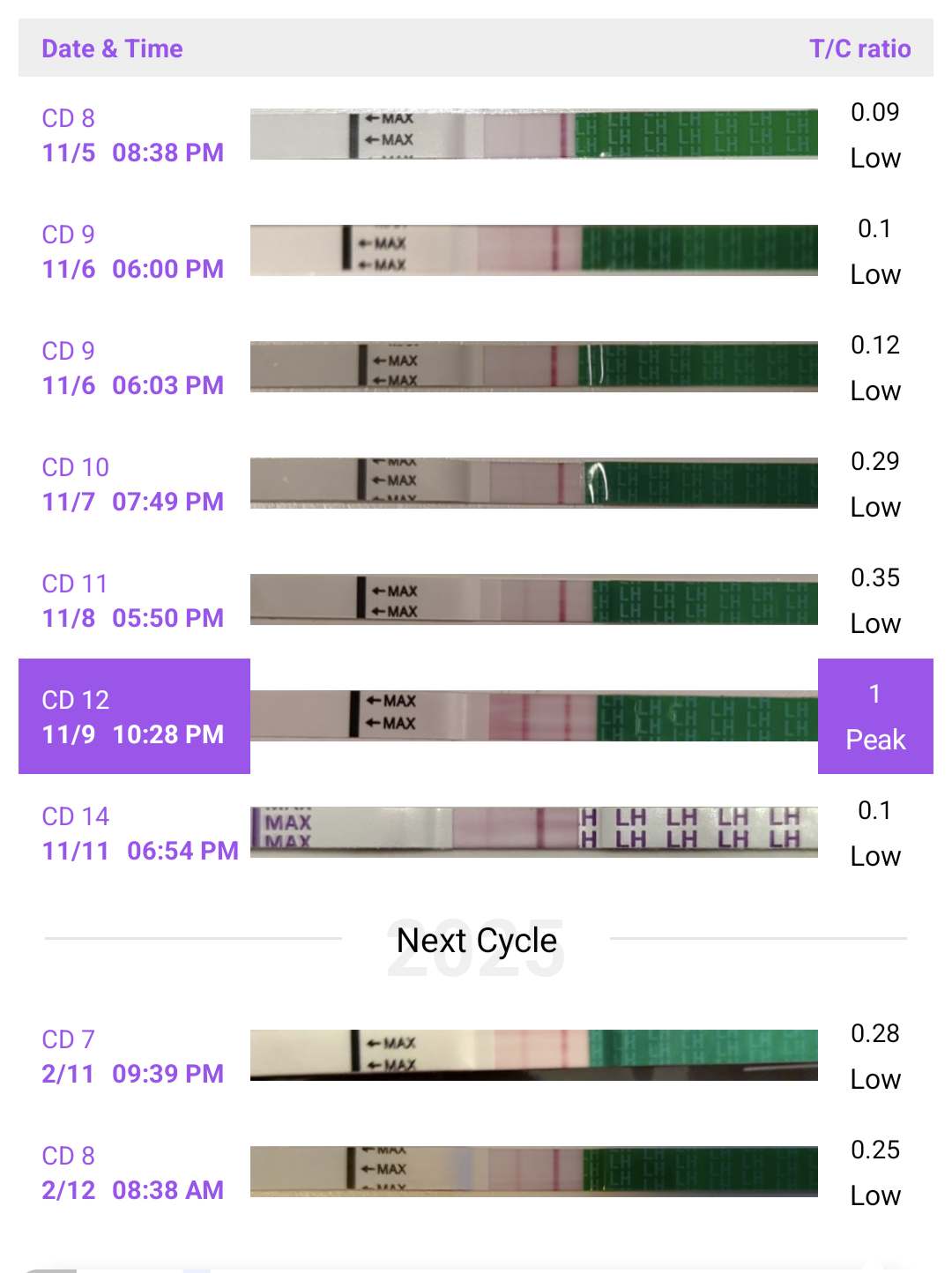Open the CD 12 peak test strip image
Screen dimensions: 952x1273
533,716
